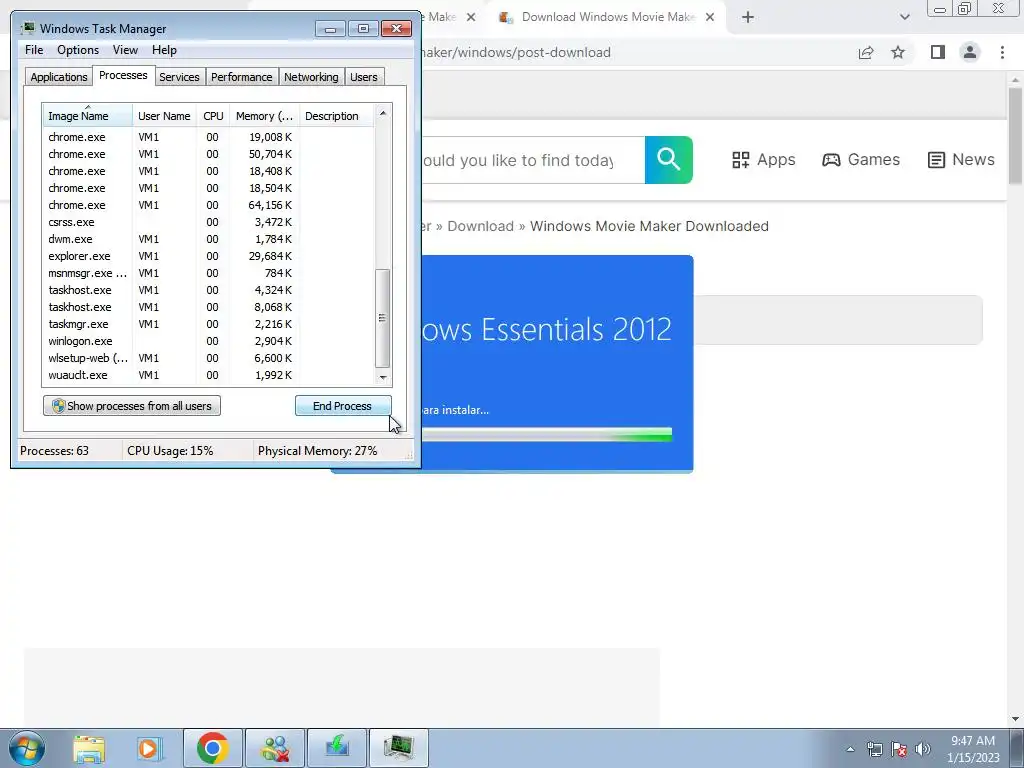Screen dimensions: 1024x768
Task: Click End Process button
Action: pyautogui.click(x=343, y=406)
